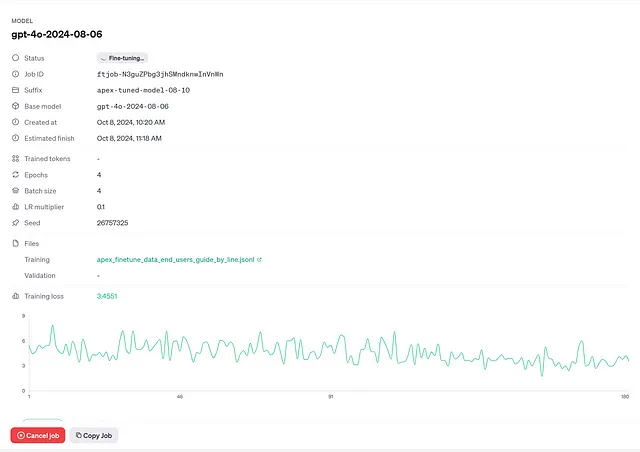Click the Status circle icon
640x452 pixels.
pyautogui.click(x=16, y=58)
